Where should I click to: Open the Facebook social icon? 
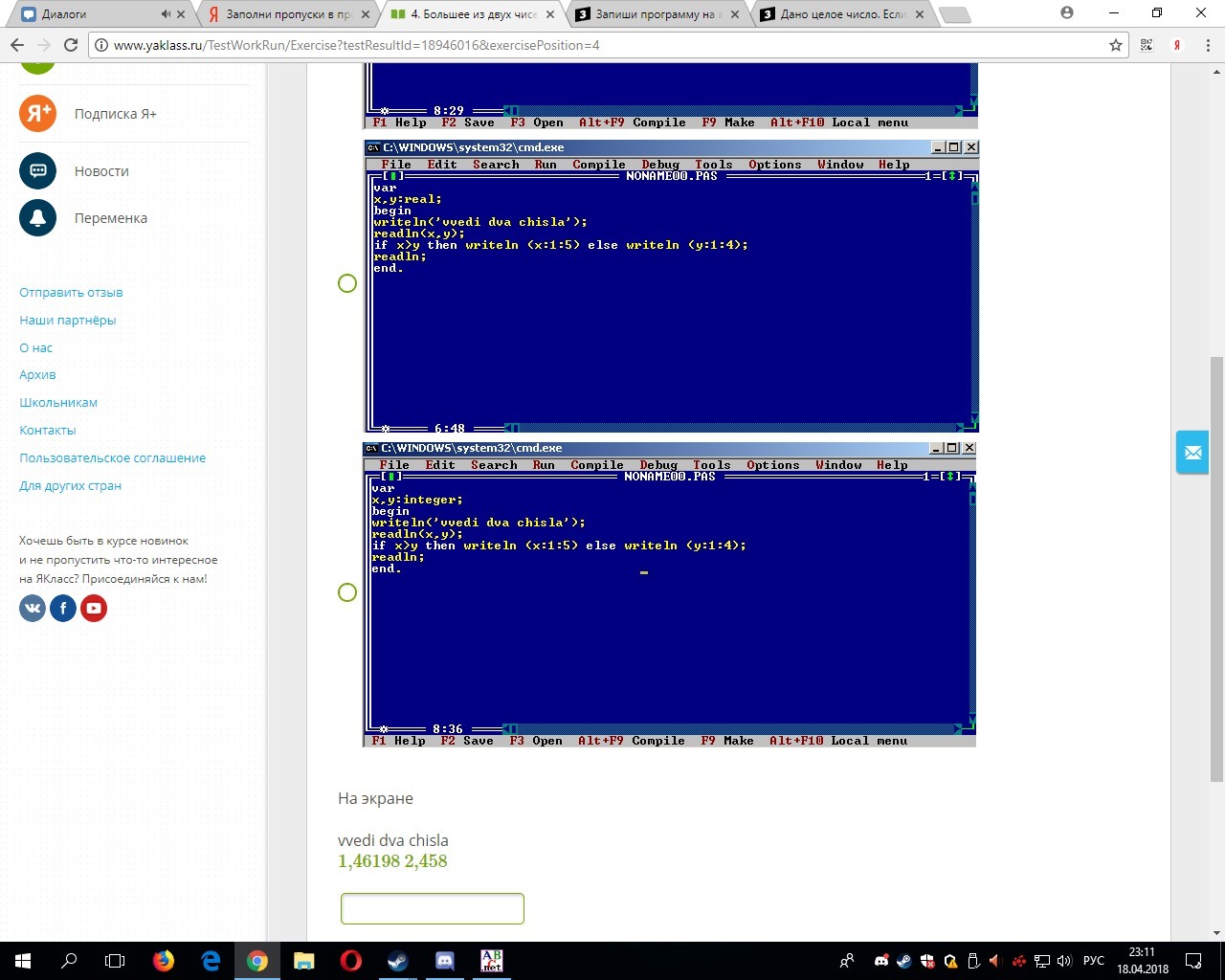[63, 608]
